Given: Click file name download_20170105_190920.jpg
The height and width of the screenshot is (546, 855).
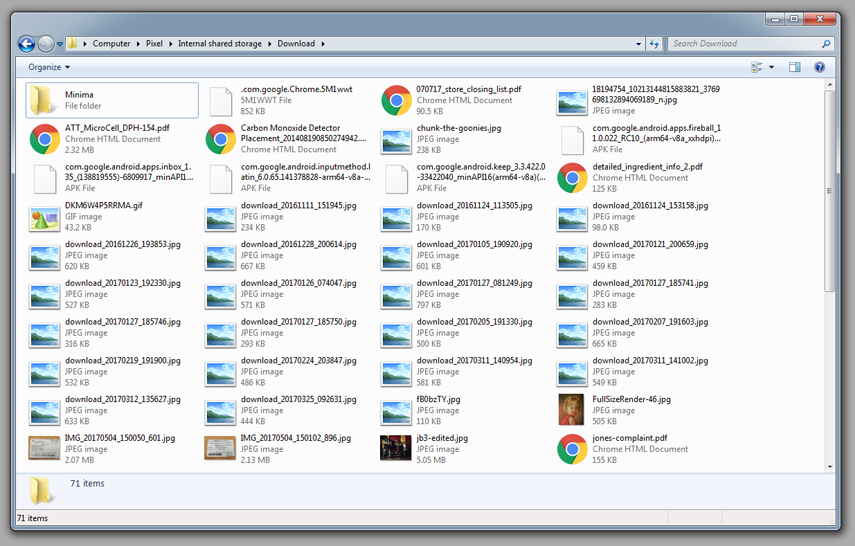Looking at the screenshot, I should coord(474,244).
